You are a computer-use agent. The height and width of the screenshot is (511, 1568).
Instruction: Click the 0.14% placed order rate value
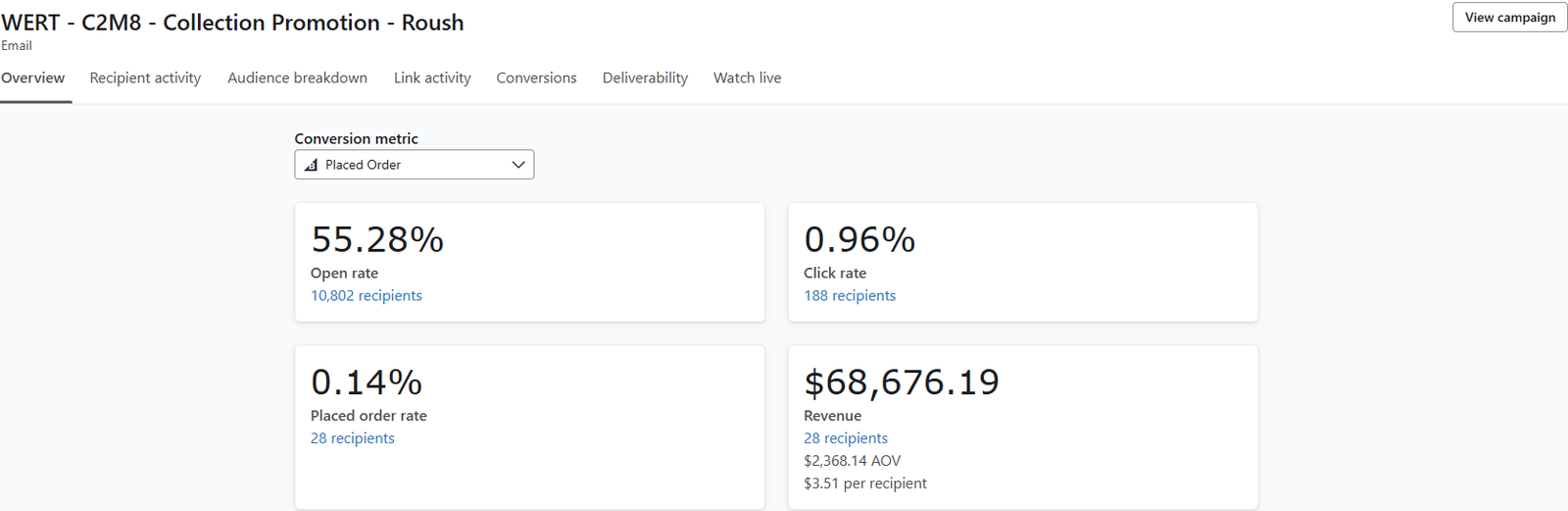[x=367, y=383]
